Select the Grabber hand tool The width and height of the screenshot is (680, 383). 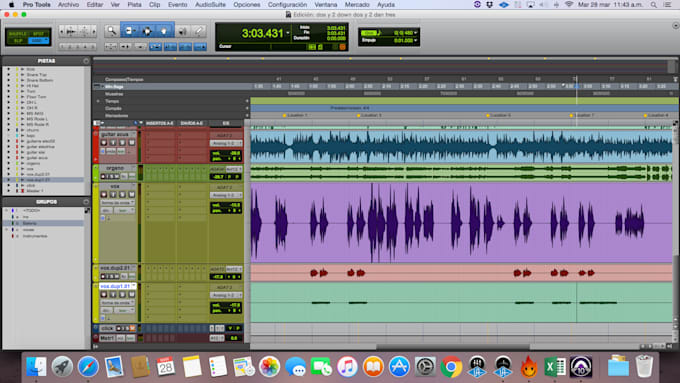point(165,31)
